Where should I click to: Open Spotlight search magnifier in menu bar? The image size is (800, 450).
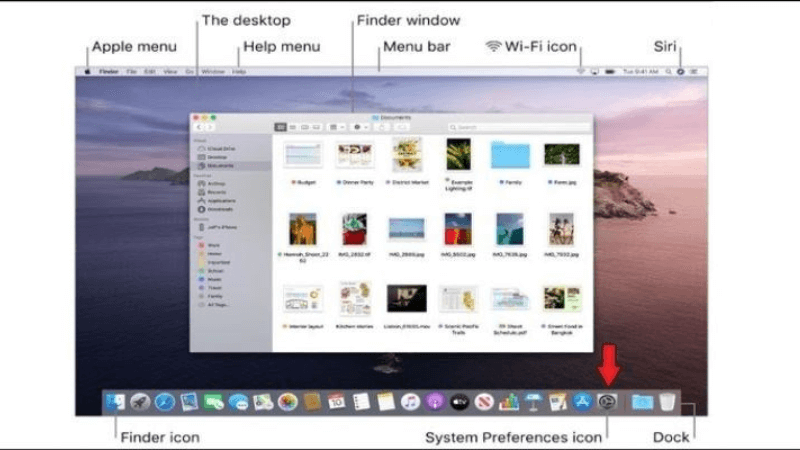point(668,72)
